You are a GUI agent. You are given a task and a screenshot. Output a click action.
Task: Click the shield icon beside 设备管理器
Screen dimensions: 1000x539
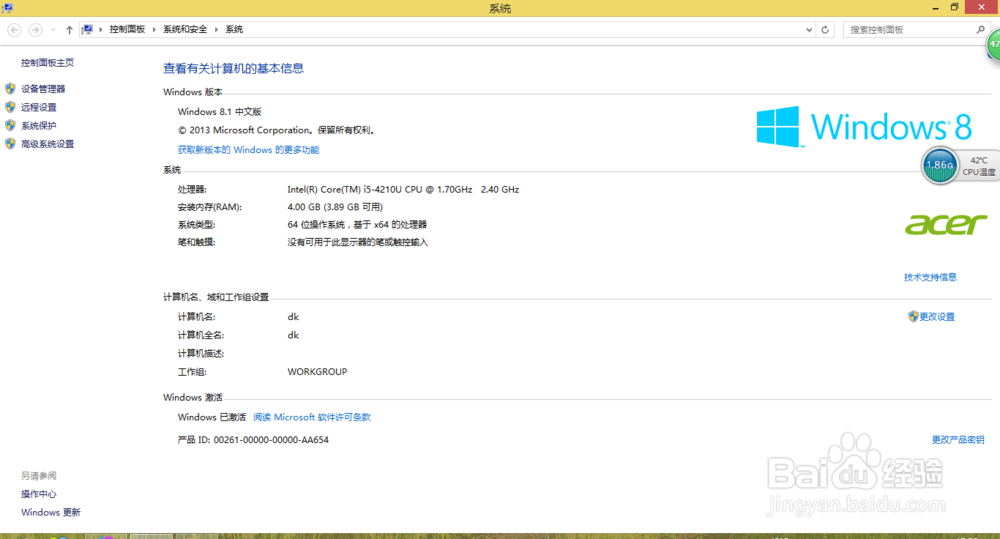(10, 89)
